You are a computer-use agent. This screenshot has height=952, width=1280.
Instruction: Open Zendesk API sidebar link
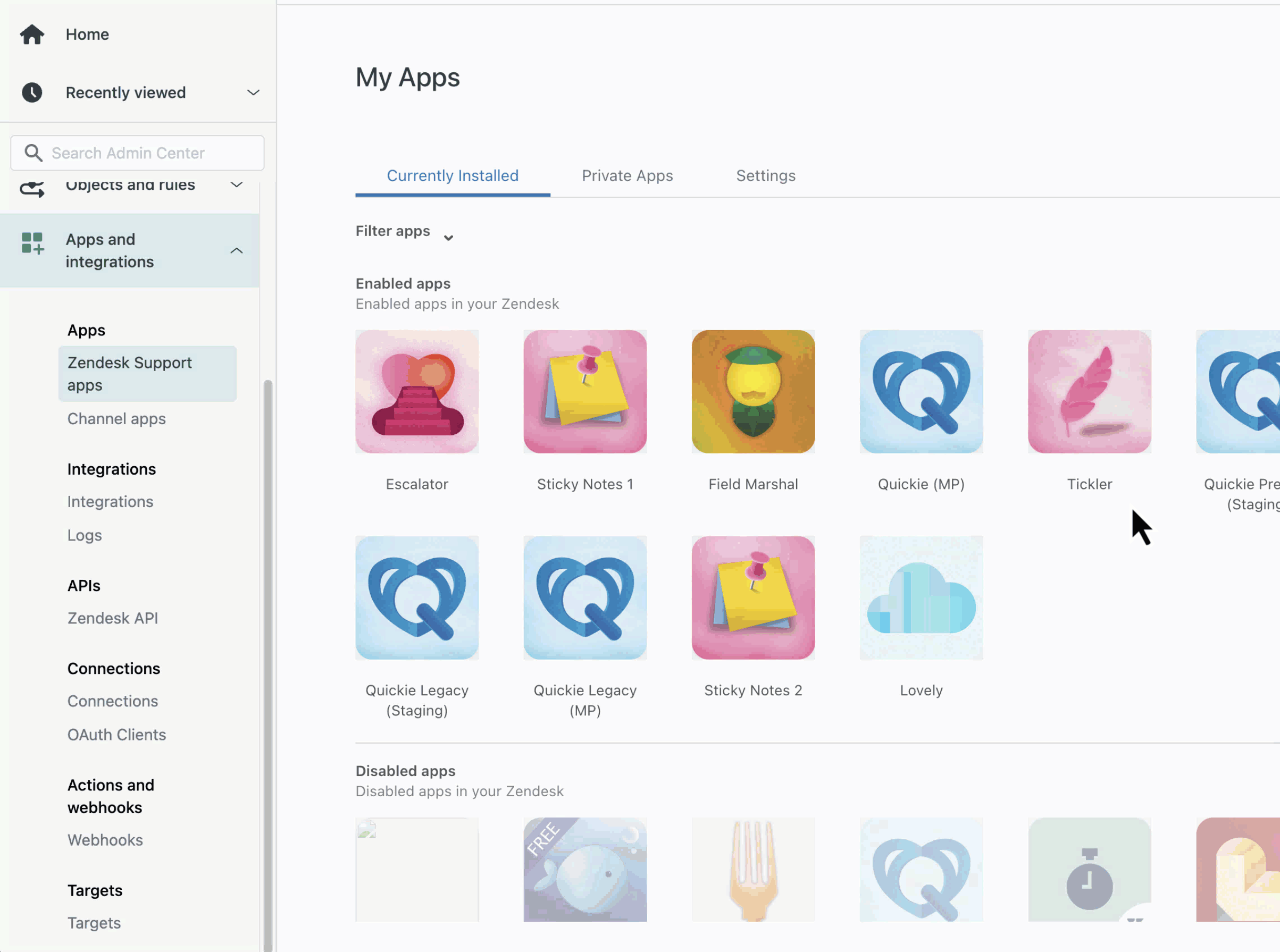[112, 618]
